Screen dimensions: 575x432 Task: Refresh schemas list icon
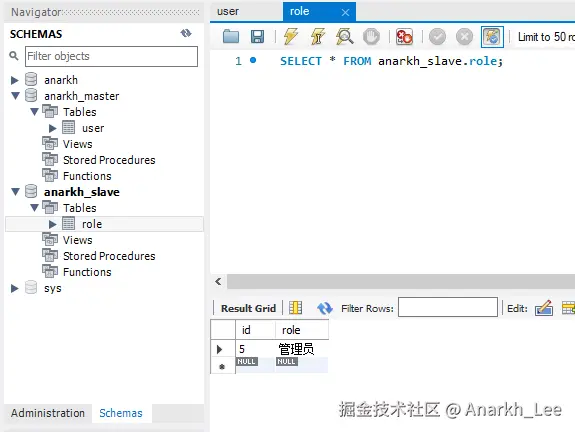pyautogui.click(x=186, y=33)
